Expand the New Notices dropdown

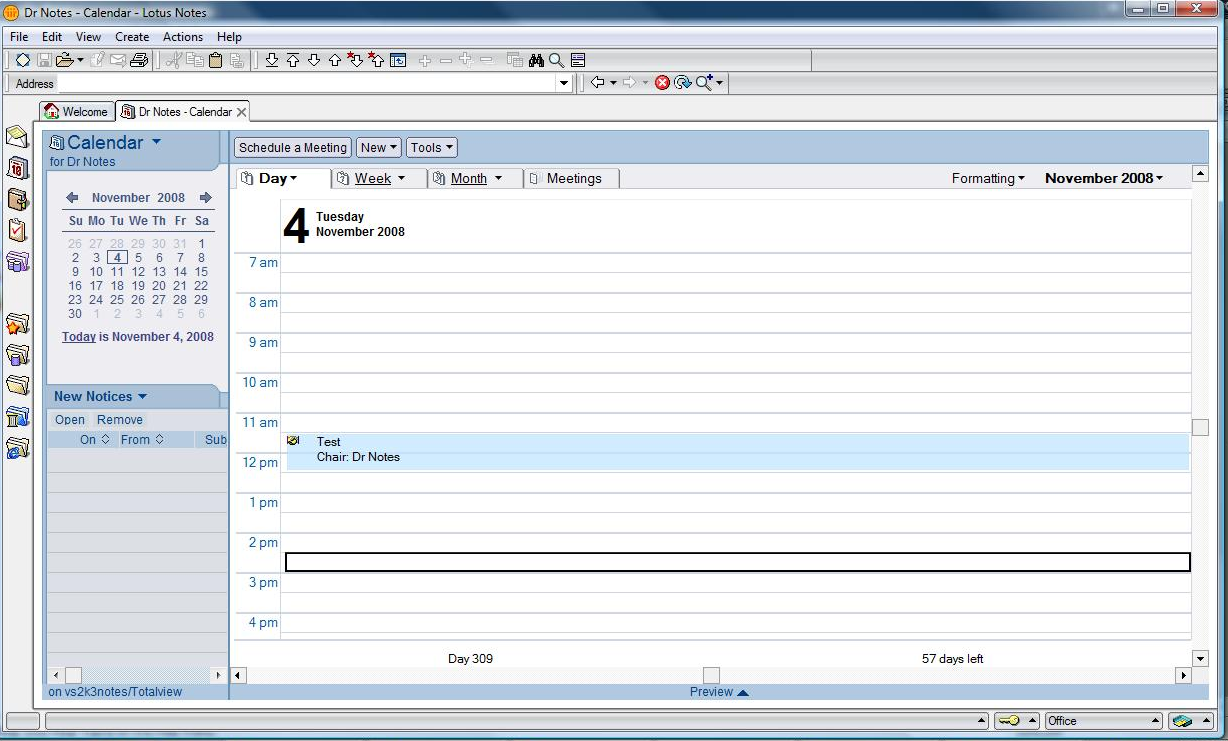tap(142, 397)
